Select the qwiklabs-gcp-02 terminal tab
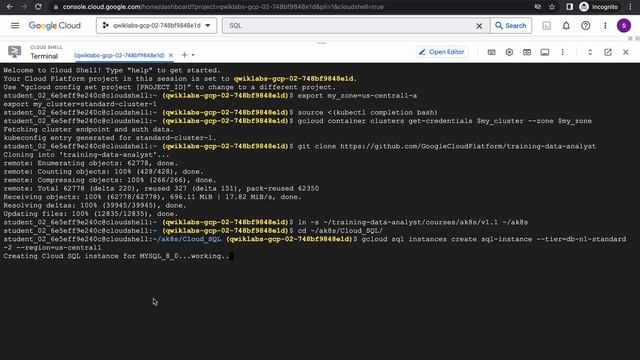Image resolution: width=640 pixels, height=360 pixels. click(x=119, y=56)
